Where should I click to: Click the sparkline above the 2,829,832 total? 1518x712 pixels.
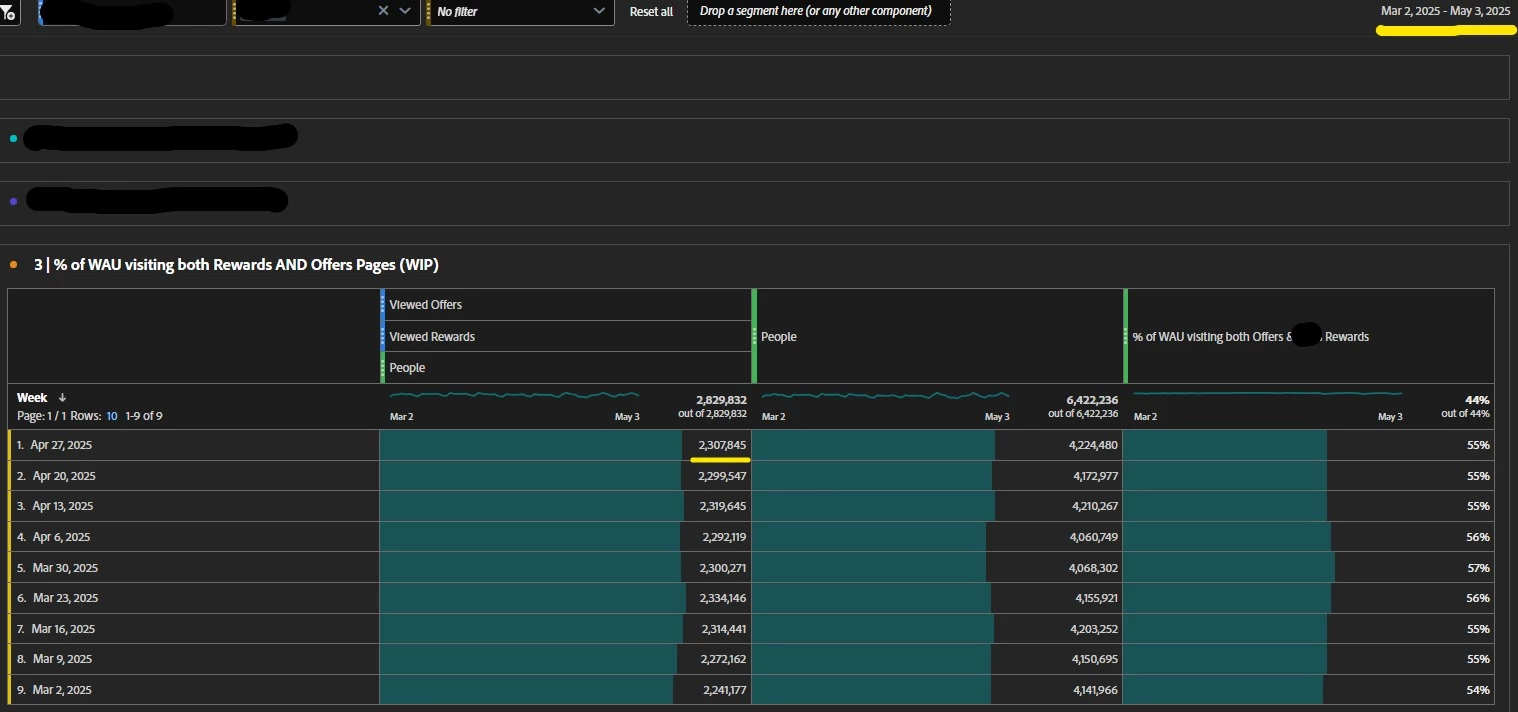pyautogui.click(x=514, y=395)
